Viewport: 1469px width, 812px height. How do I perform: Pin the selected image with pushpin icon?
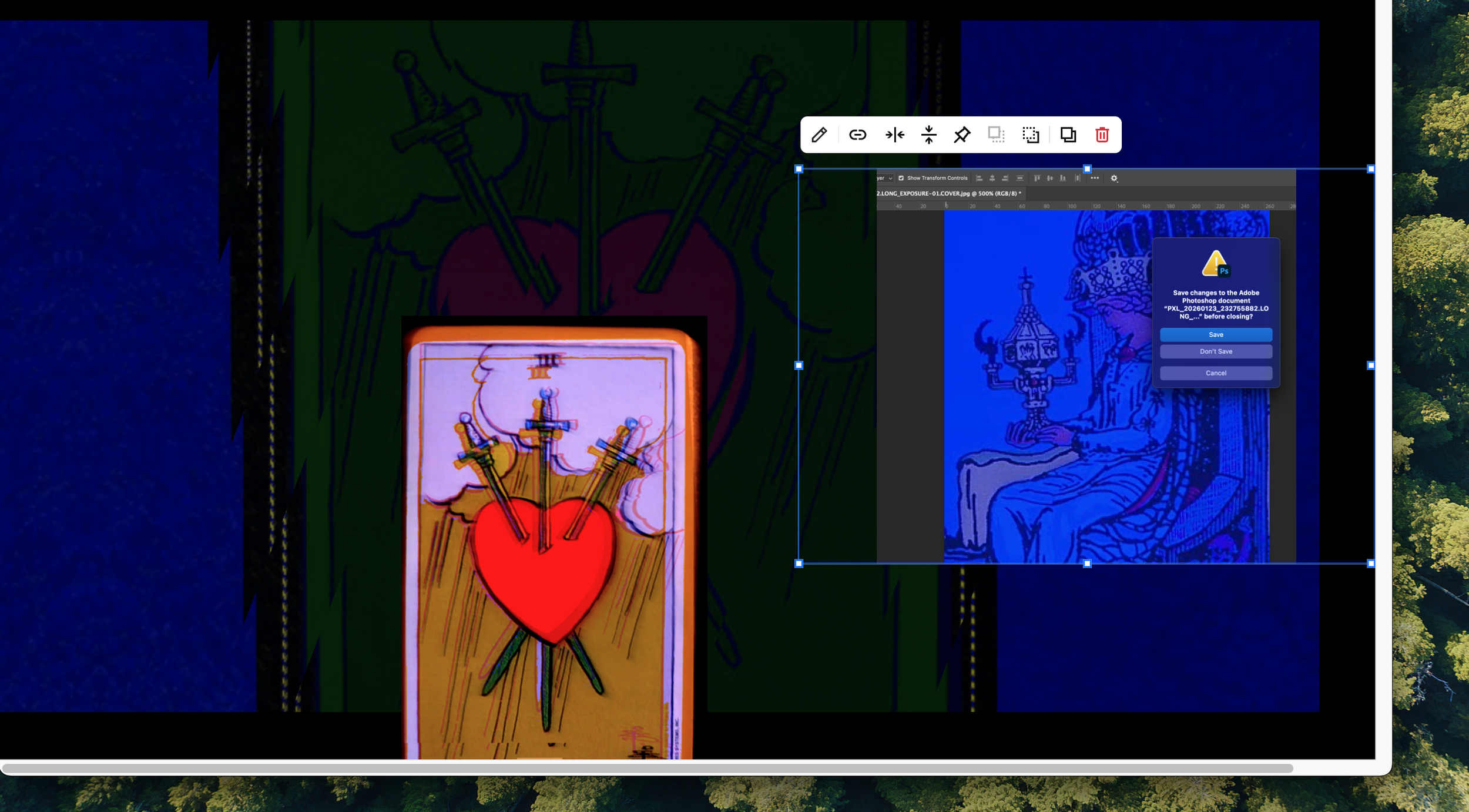[962, 135]
